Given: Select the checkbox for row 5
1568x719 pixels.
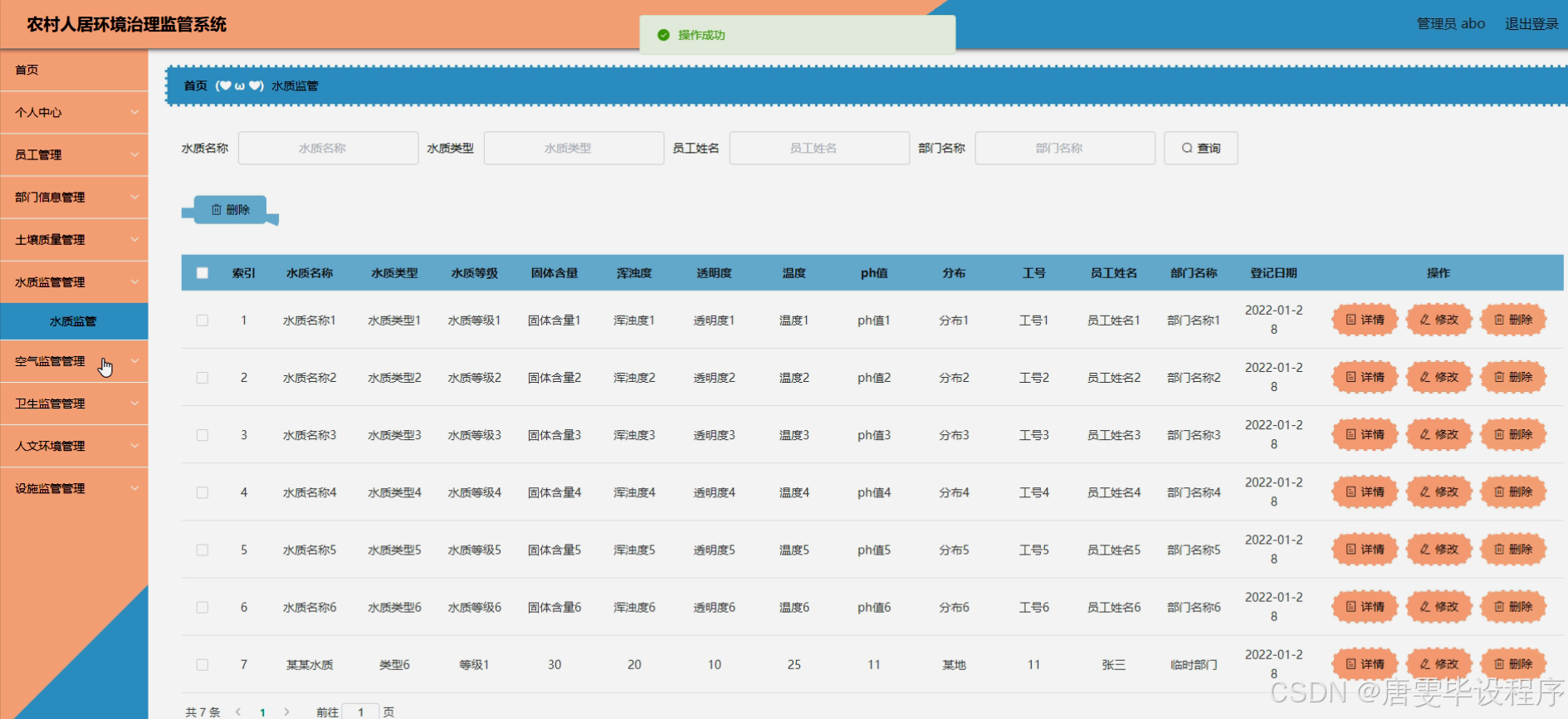Looking at the screenshot, I should pyautogui.click(x=202, y=549).
